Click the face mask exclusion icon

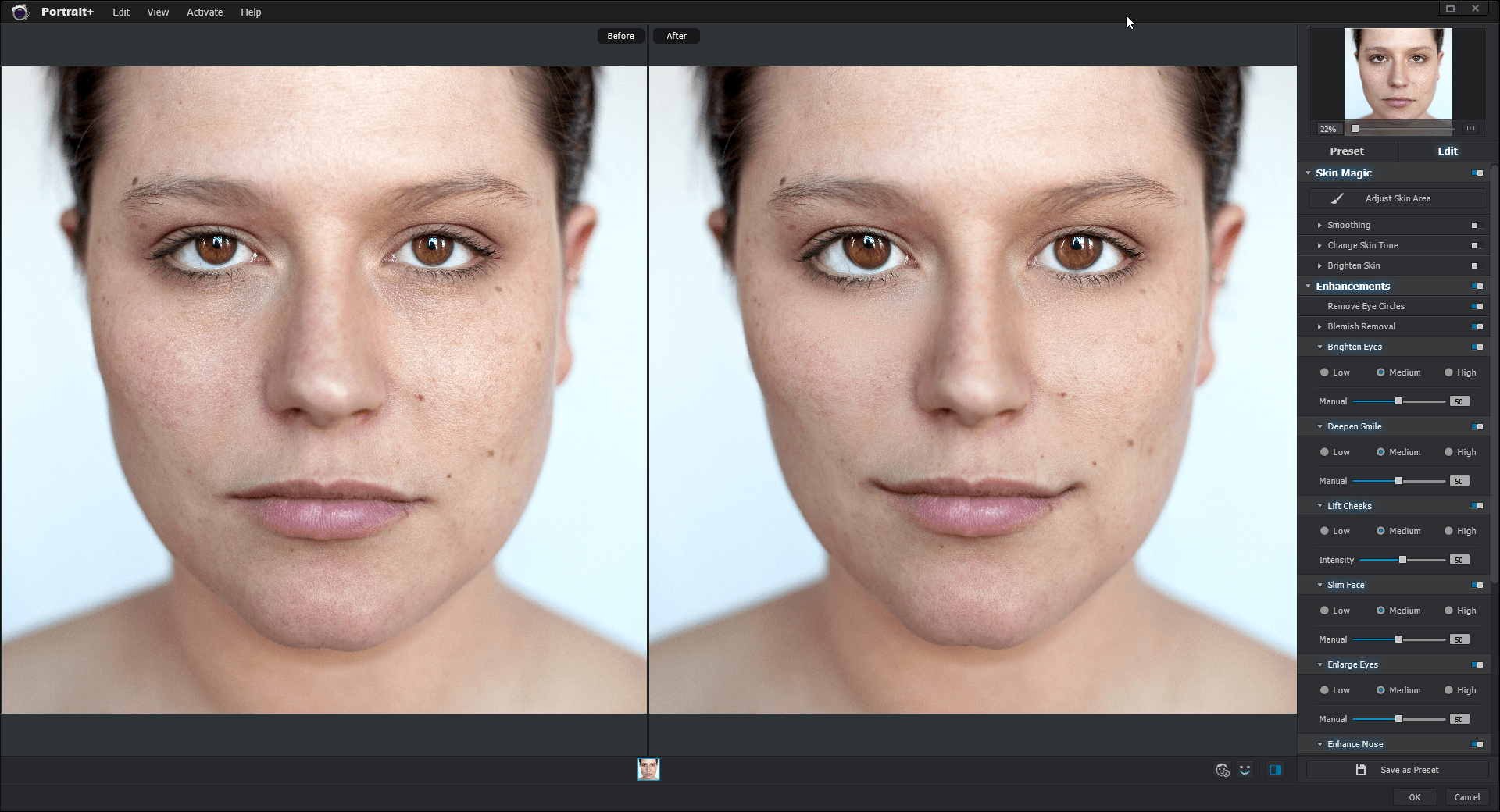(x=1223, y=770)
